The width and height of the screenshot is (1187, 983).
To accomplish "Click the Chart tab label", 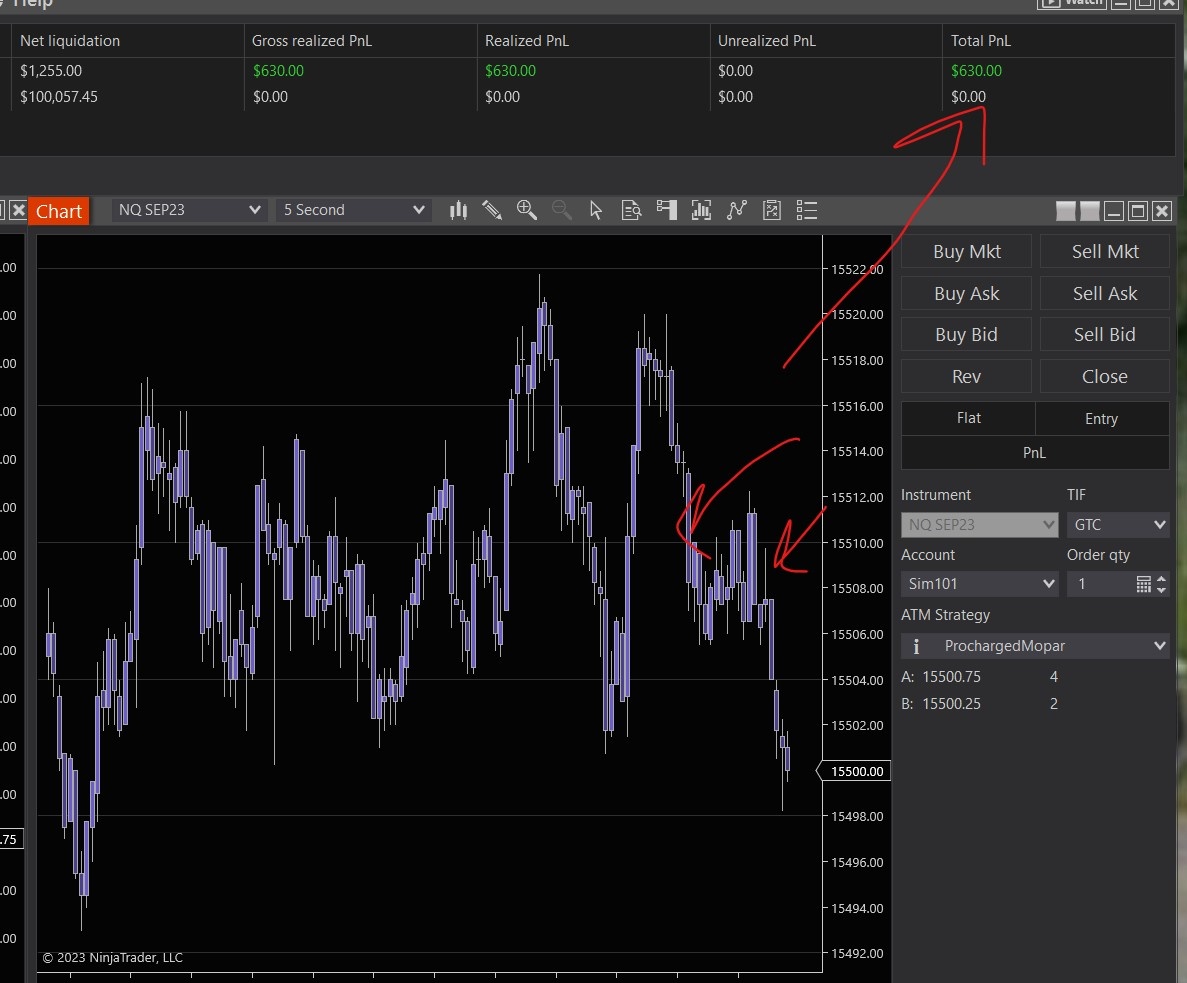I will coord(59,211).
